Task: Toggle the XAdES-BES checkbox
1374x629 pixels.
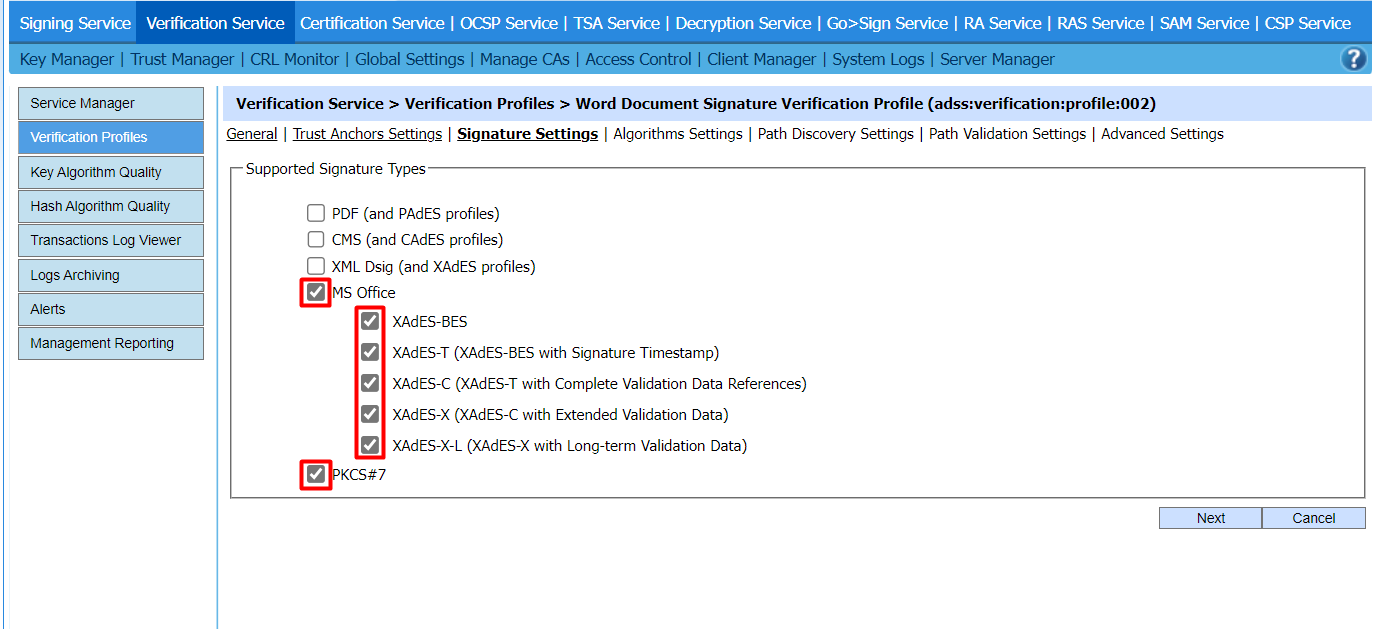Action: tap(370, 321)
